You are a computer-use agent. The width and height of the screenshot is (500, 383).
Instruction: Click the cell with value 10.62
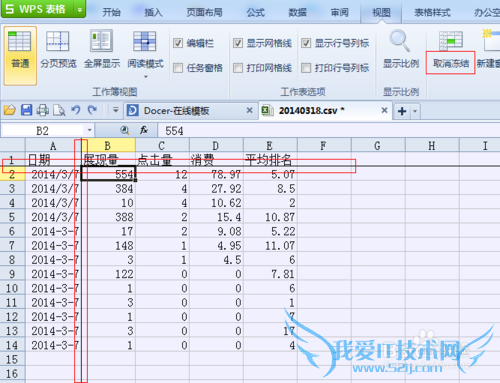(x=216, y=203)
